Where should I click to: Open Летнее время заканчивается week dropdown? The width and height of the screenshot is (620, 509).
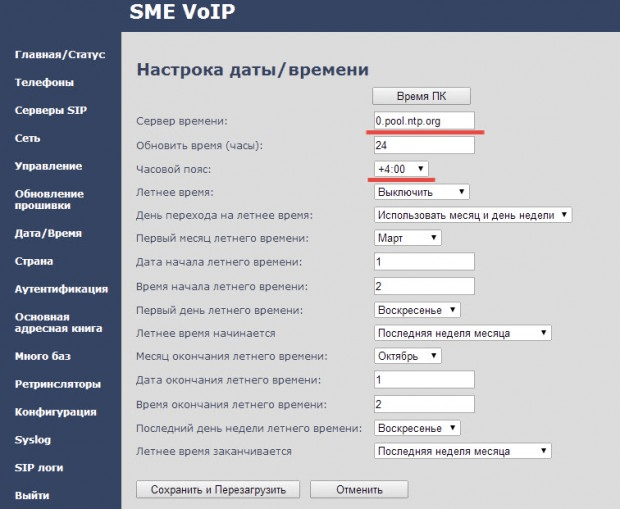(x=463, y=451)
